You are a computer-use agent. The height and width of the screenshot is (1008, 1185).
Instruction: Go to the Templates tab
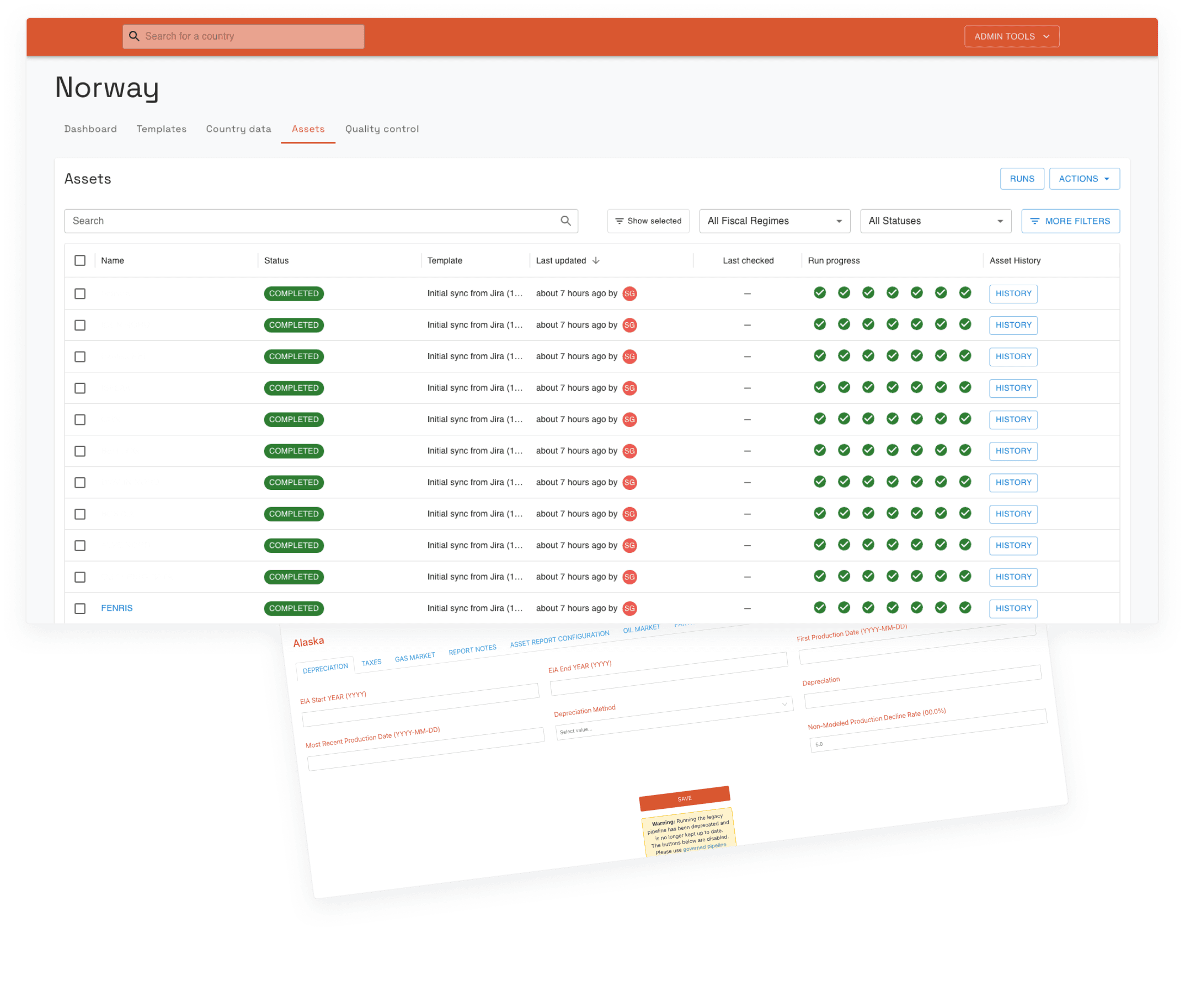pos(162,129)
